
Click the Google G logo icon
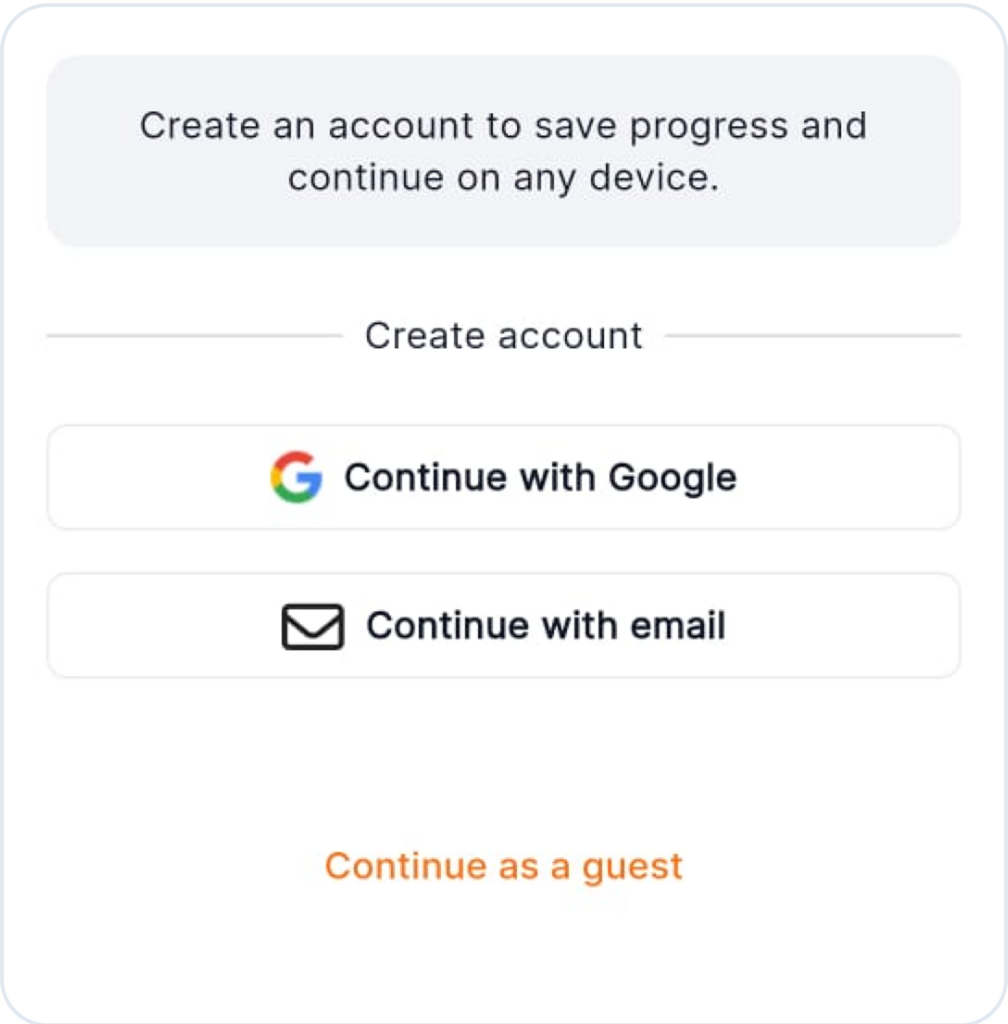tap(296, 477)
